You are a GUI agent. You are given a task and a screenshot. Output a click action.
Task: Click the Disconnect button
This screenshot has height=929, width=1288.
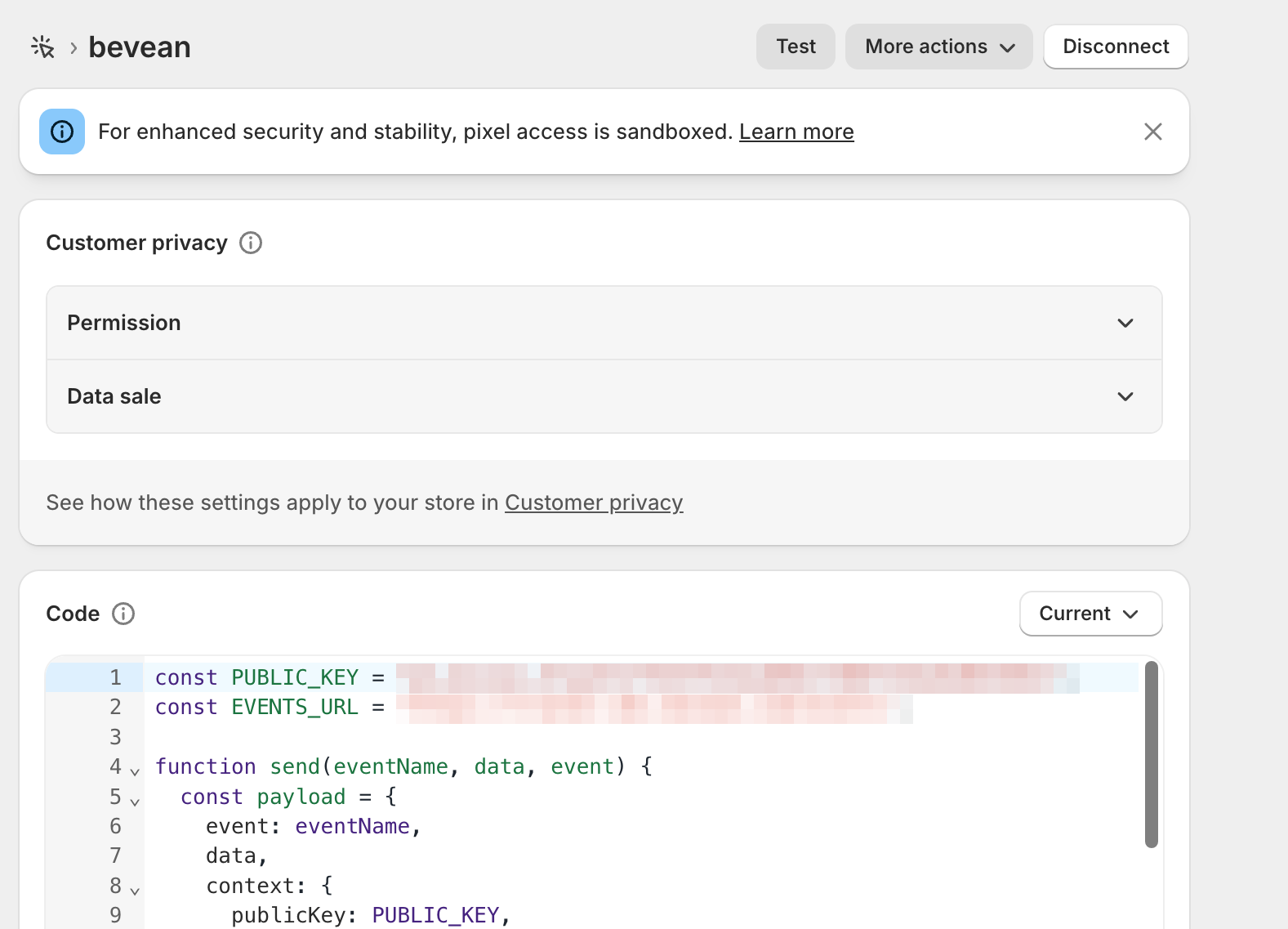1116,47
